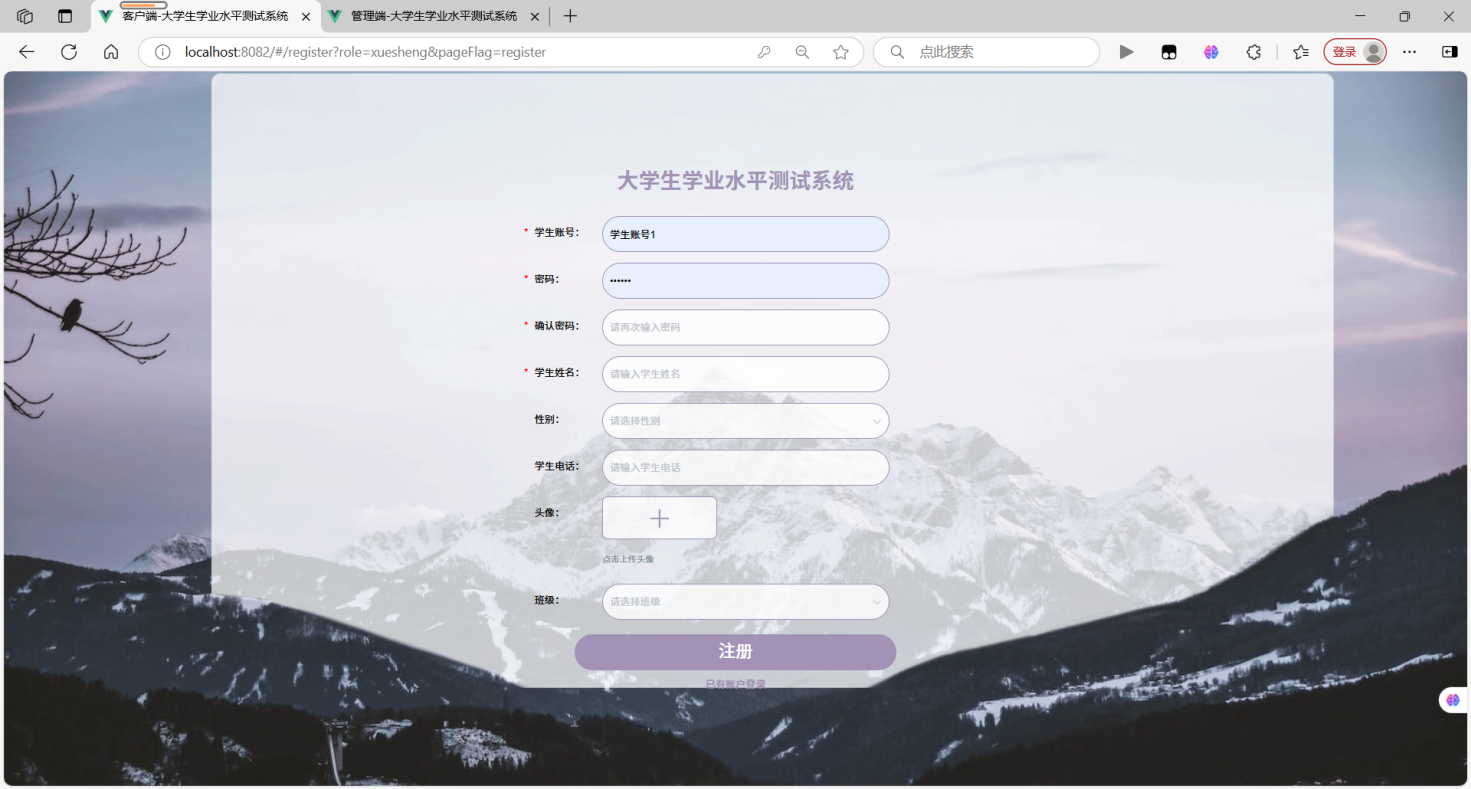Focus the 确认密码 input field
The image size is (1471, 789).
745,327
